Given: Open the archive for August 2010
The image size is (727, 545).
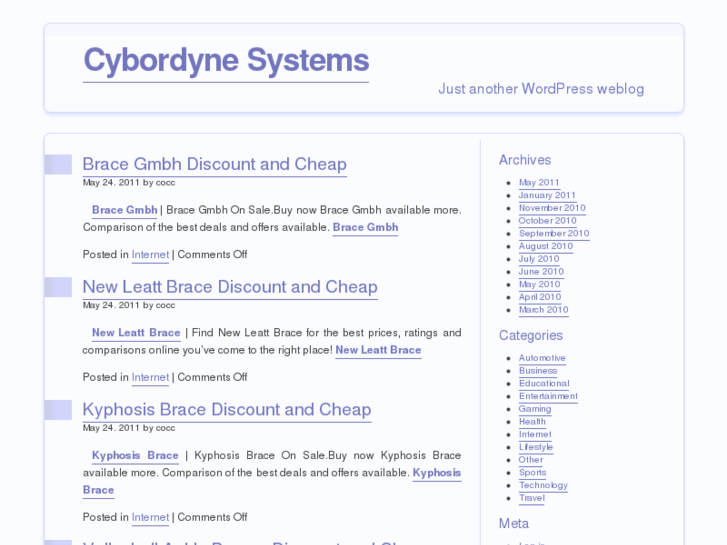Looking at the screenshot, I should click(x=546, y=246).
